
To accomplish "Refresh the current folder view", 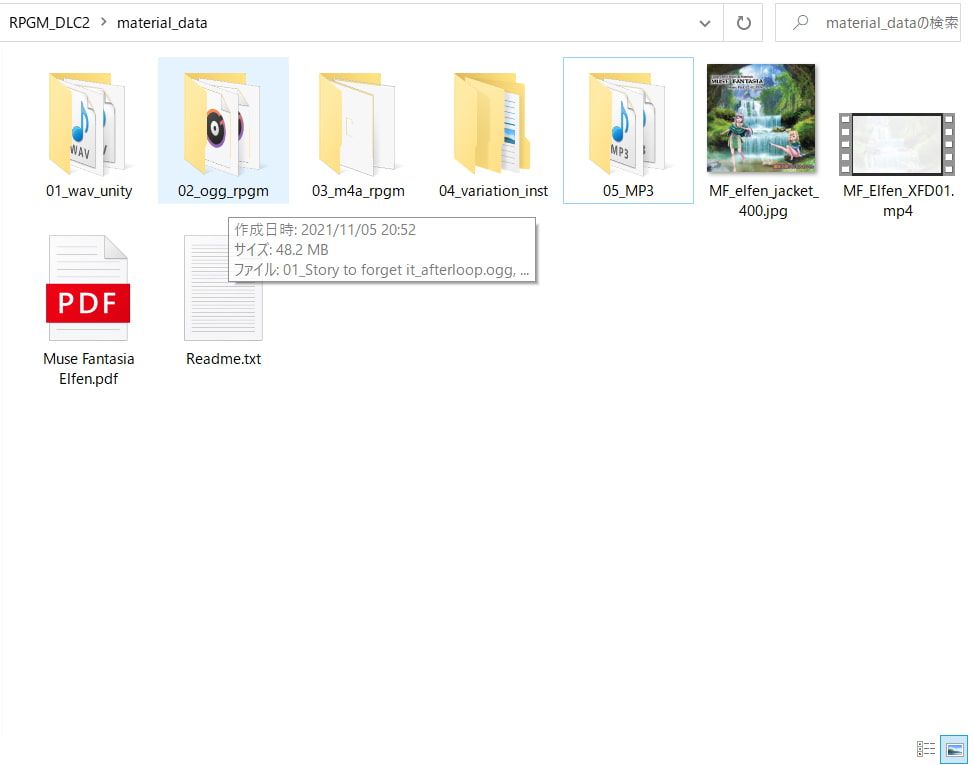I will [743, 23].
